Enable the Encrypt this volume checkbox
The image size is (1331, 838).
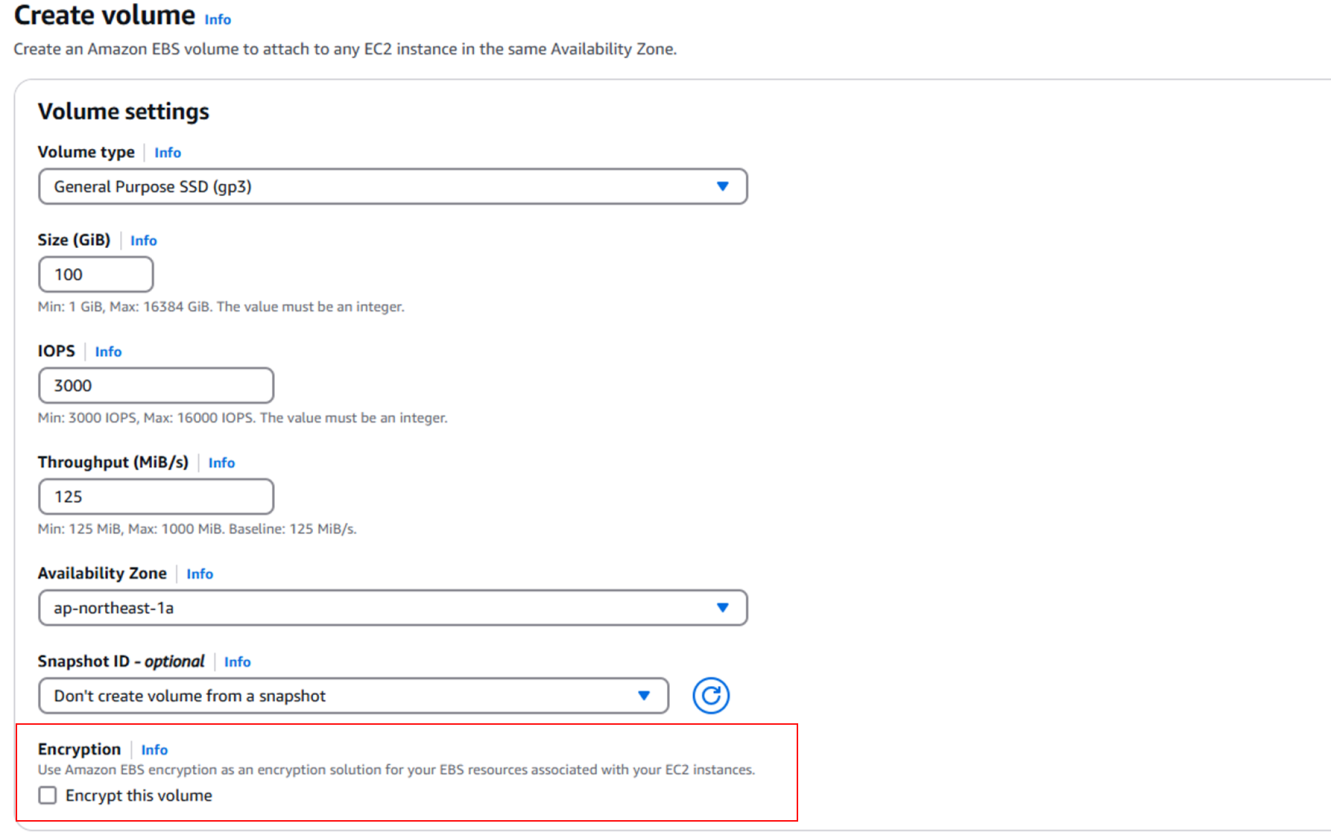(48, 796)
